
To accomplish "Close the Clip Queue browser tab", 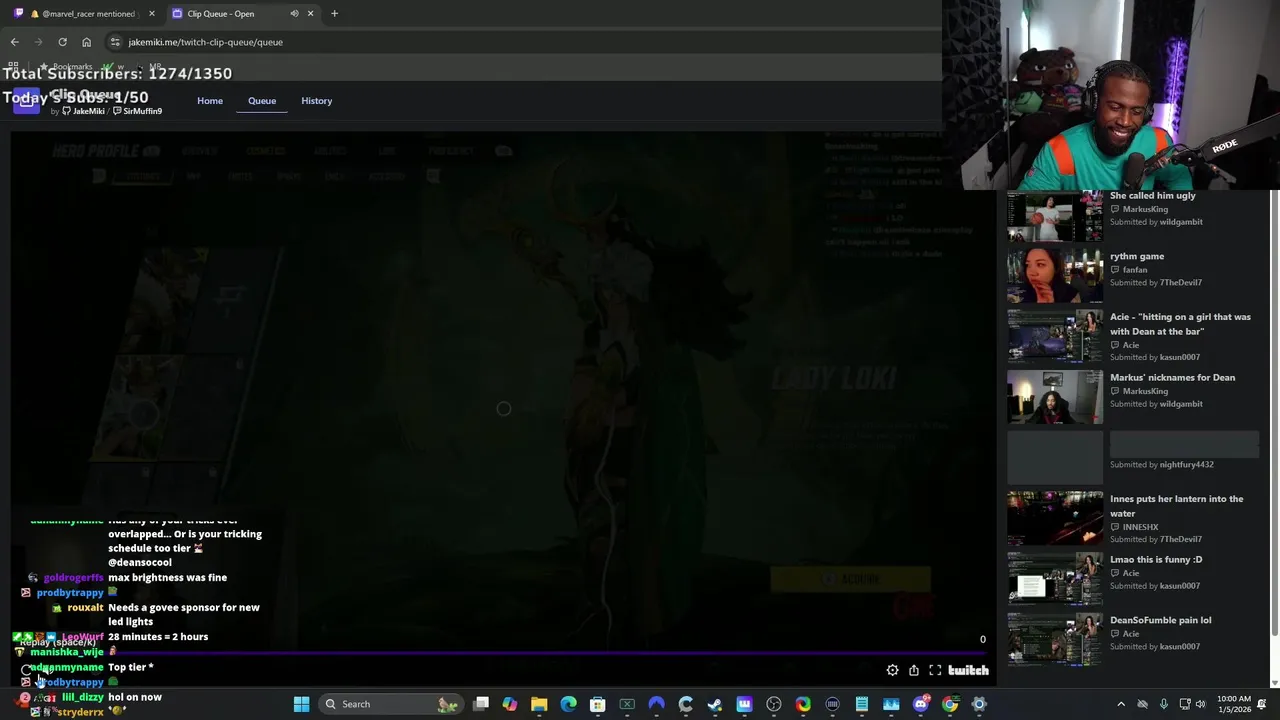I will click(310, 14).
